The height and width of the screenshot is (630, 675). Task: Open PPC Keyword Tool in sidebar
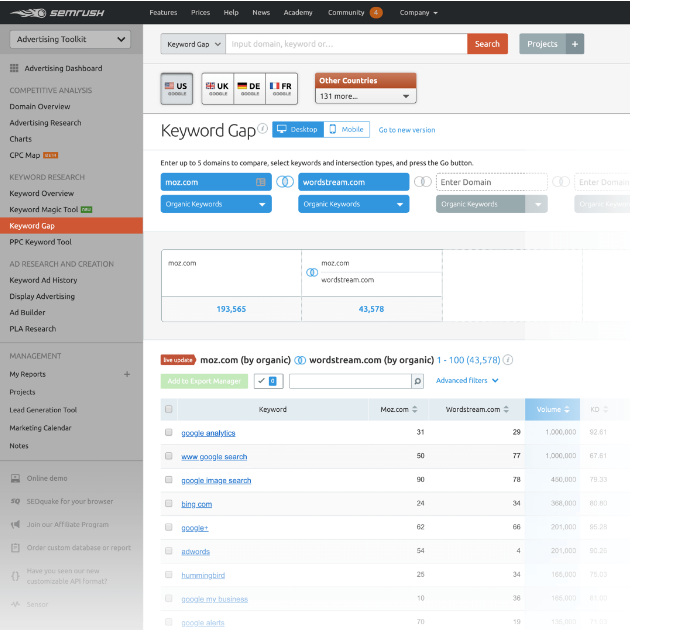(40, 242)
